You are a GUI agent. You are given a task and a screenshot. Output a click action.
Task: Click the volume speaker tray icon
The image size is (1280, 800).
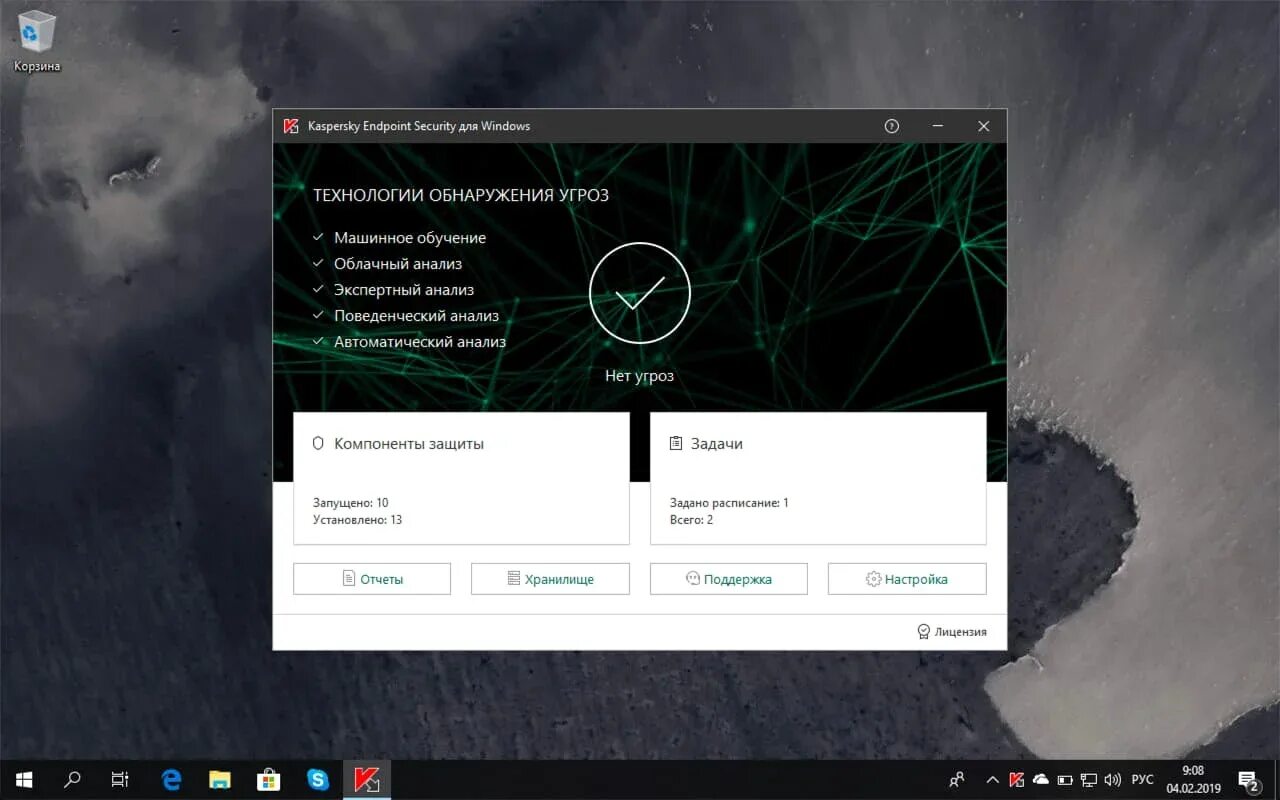pos(1113,779)
